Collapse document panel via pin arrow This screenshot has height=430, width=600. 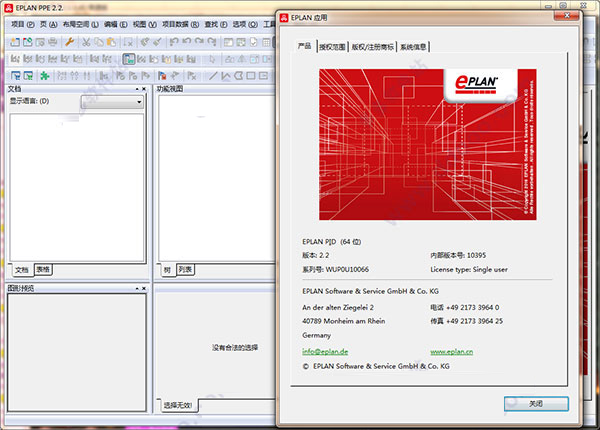coord(137,89)
